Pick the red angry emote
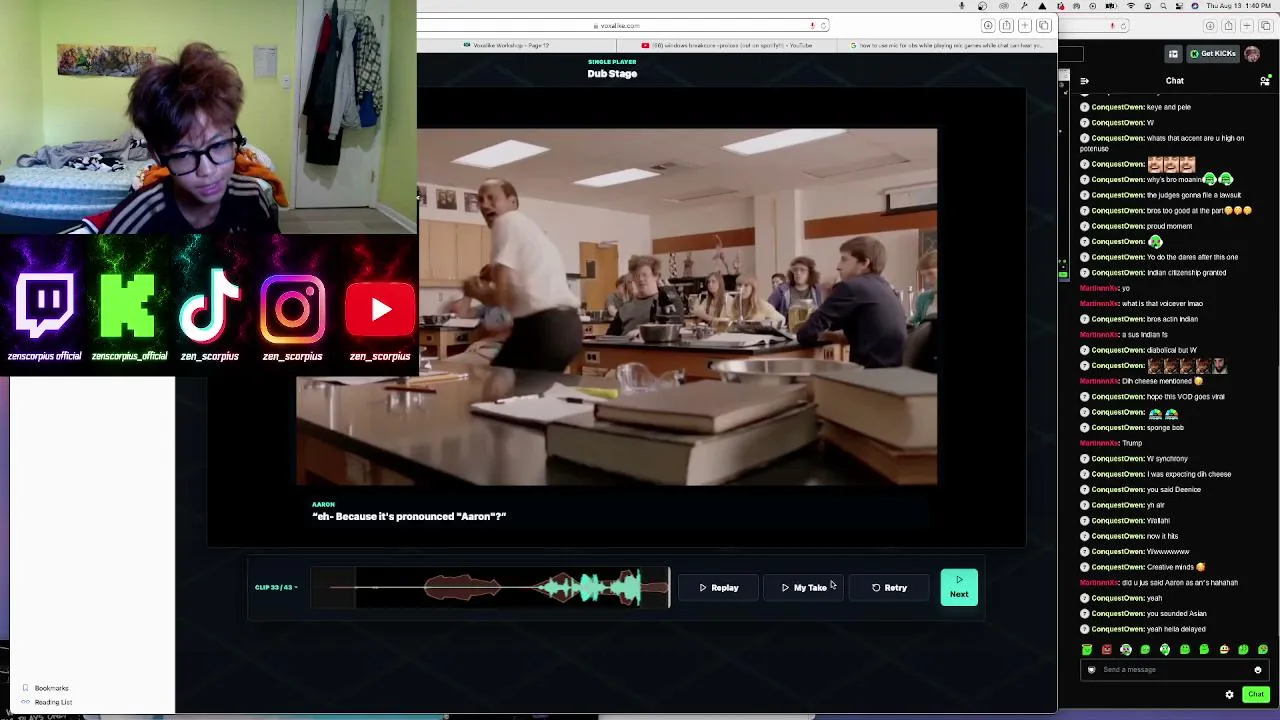The width and height of the screenshot is (1280, 720). (1106, 650)
